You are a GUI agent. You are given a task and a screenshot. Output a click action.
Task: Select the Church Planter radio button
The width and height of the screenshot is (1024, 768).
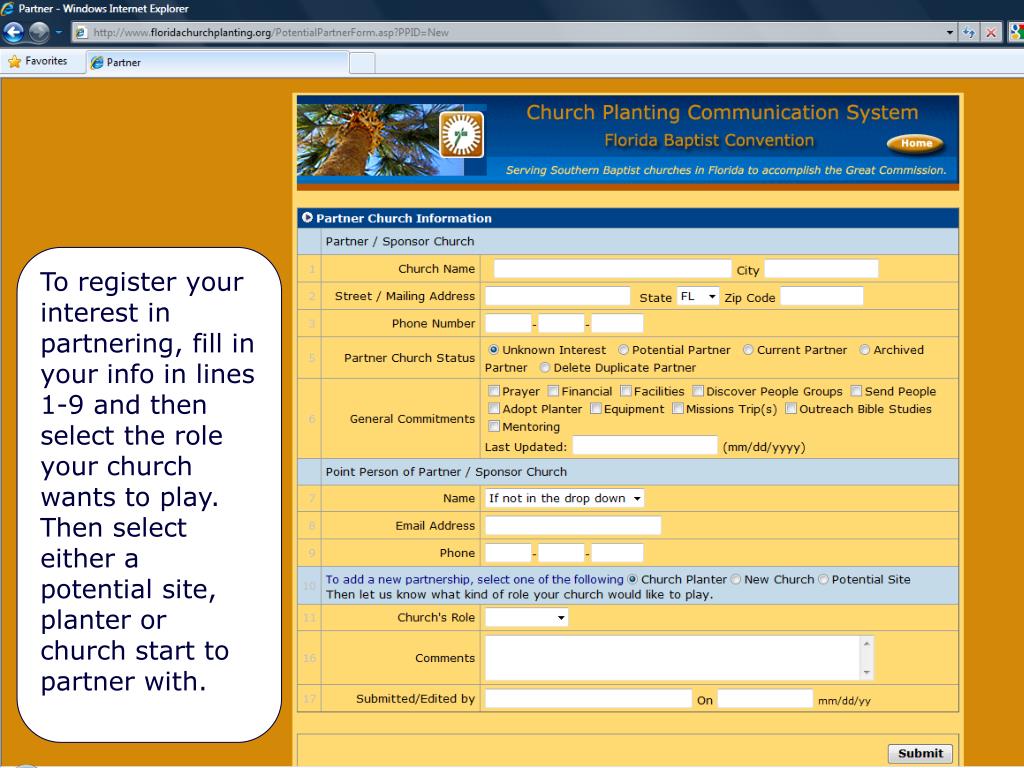[632, 579]
